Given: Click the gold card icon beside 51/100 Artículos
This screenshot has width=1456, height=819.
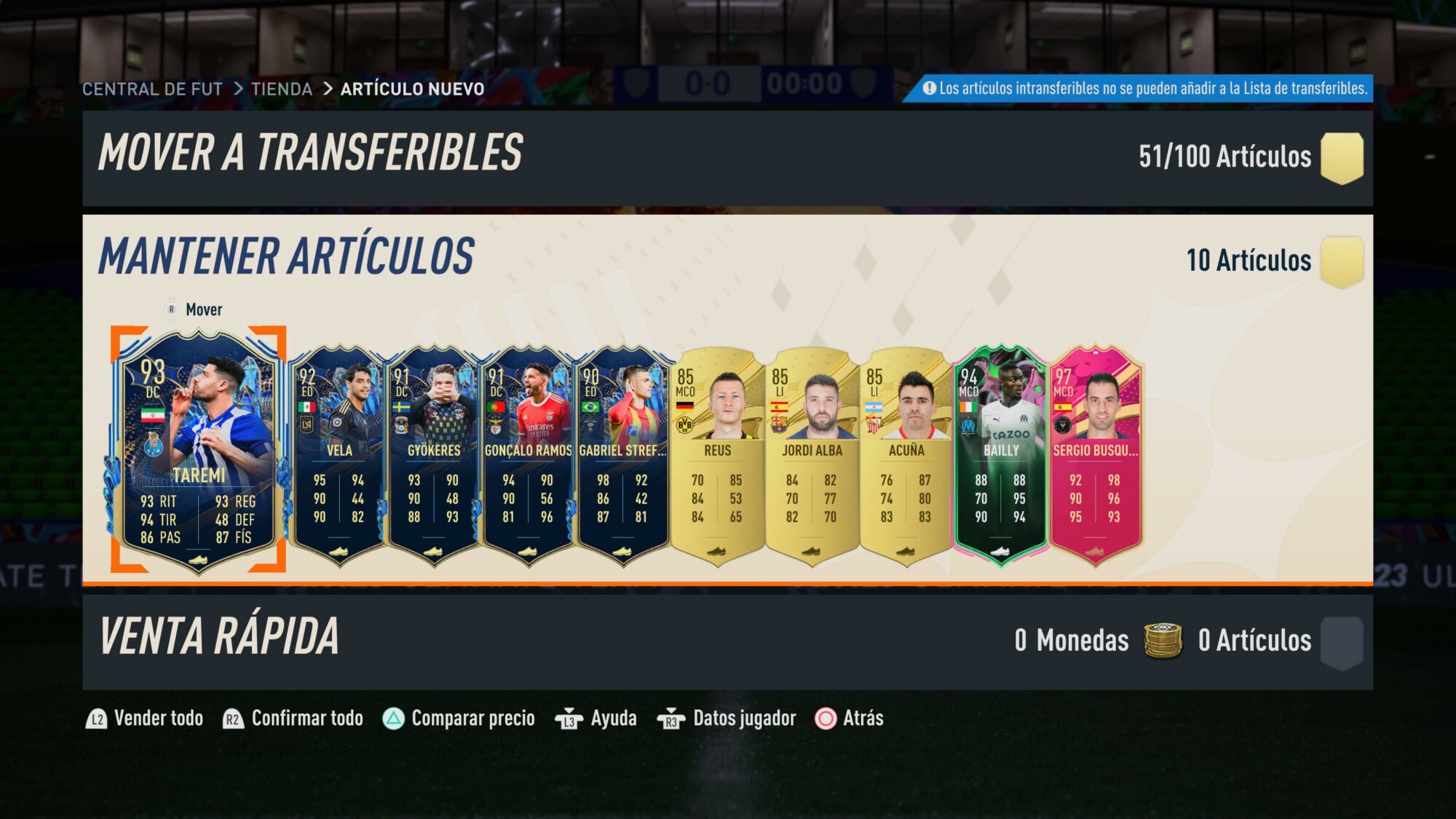Looking at the screenshot, I should click(1342, 158).
